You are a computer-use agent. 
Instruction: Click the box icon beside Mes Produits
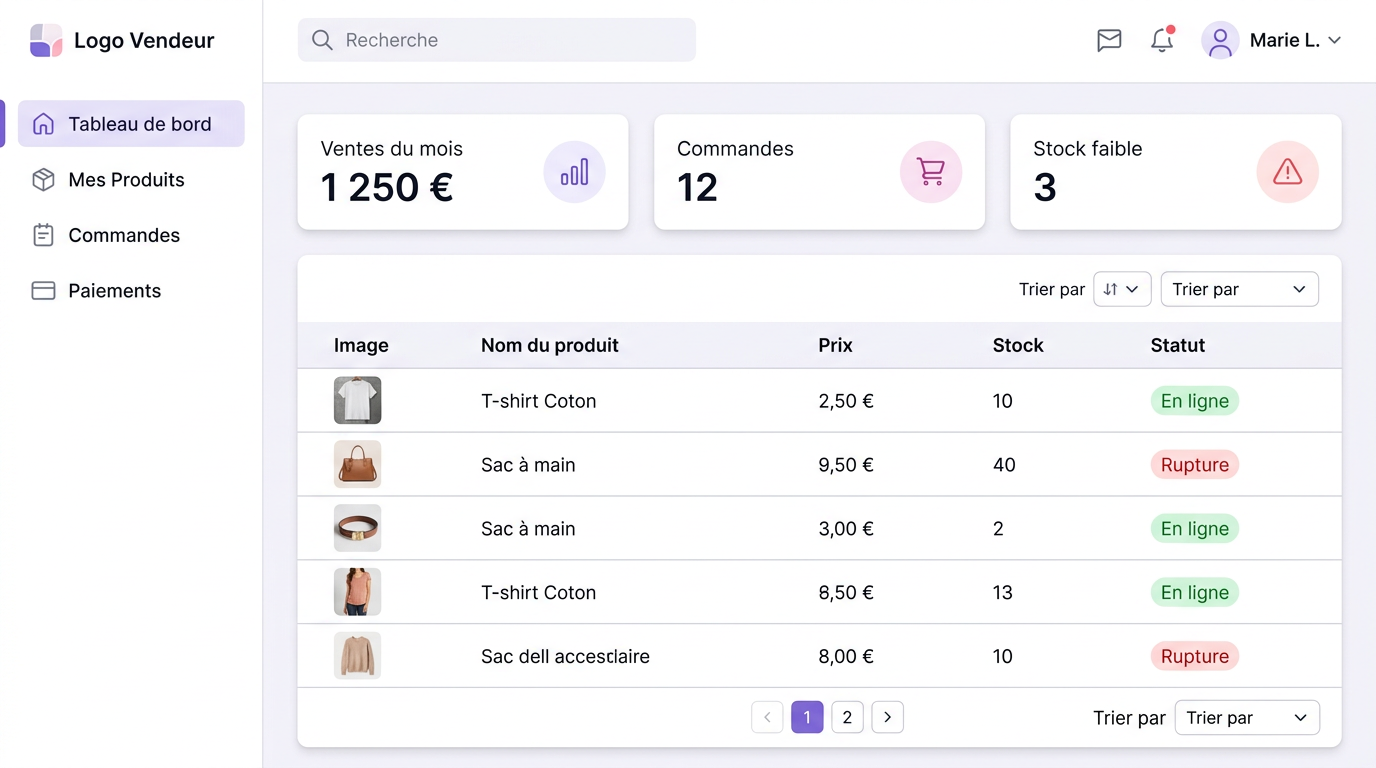pos(43,180)
